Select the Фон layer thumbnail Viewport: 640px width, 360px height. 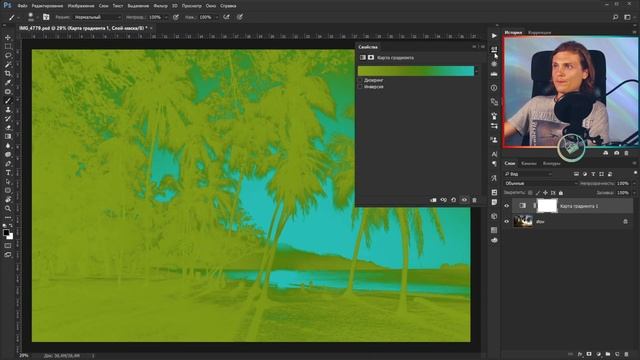click(523, 221)
